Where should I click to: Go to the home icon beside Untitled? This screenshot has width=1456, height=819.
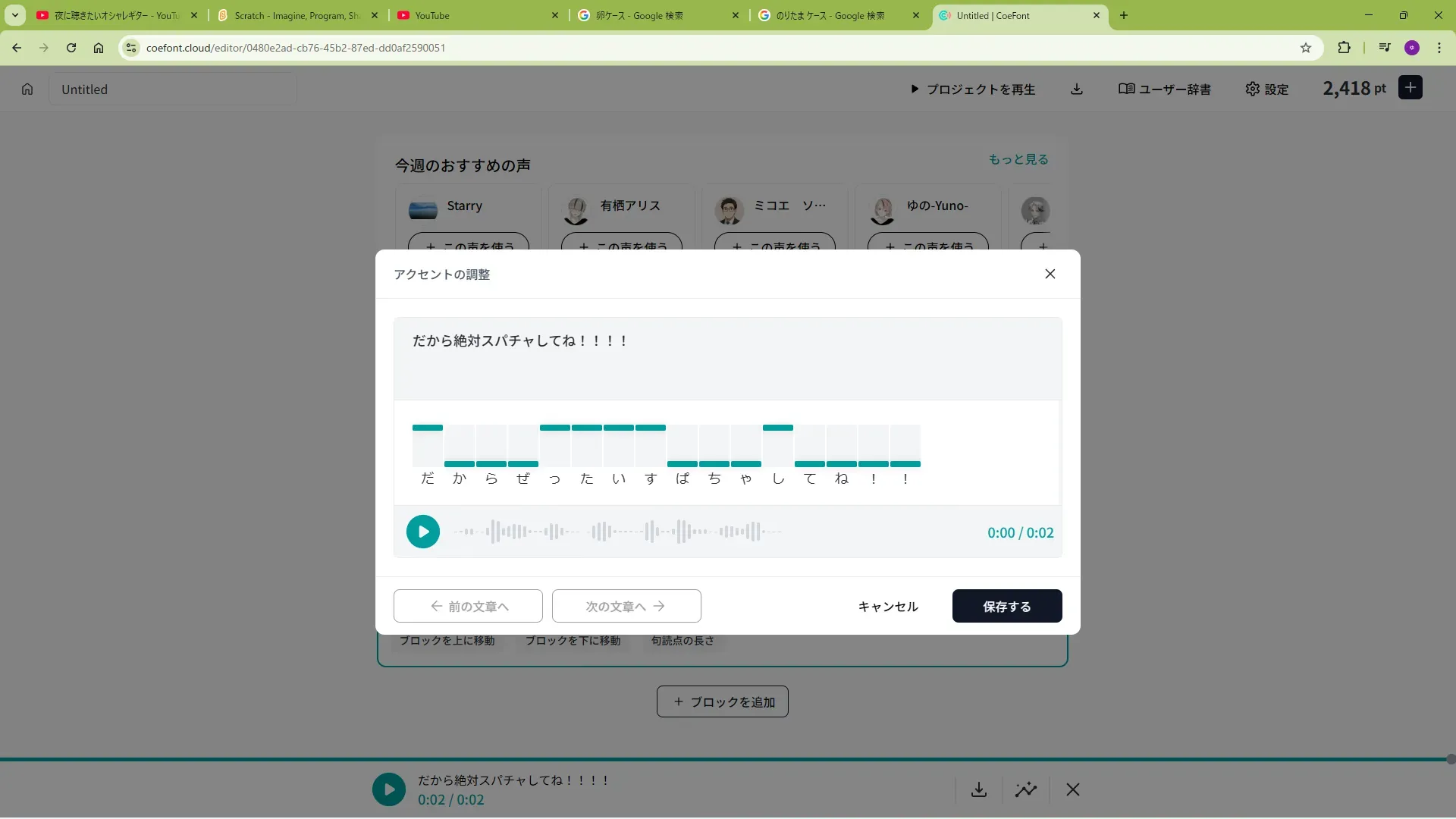click(27, 89)
